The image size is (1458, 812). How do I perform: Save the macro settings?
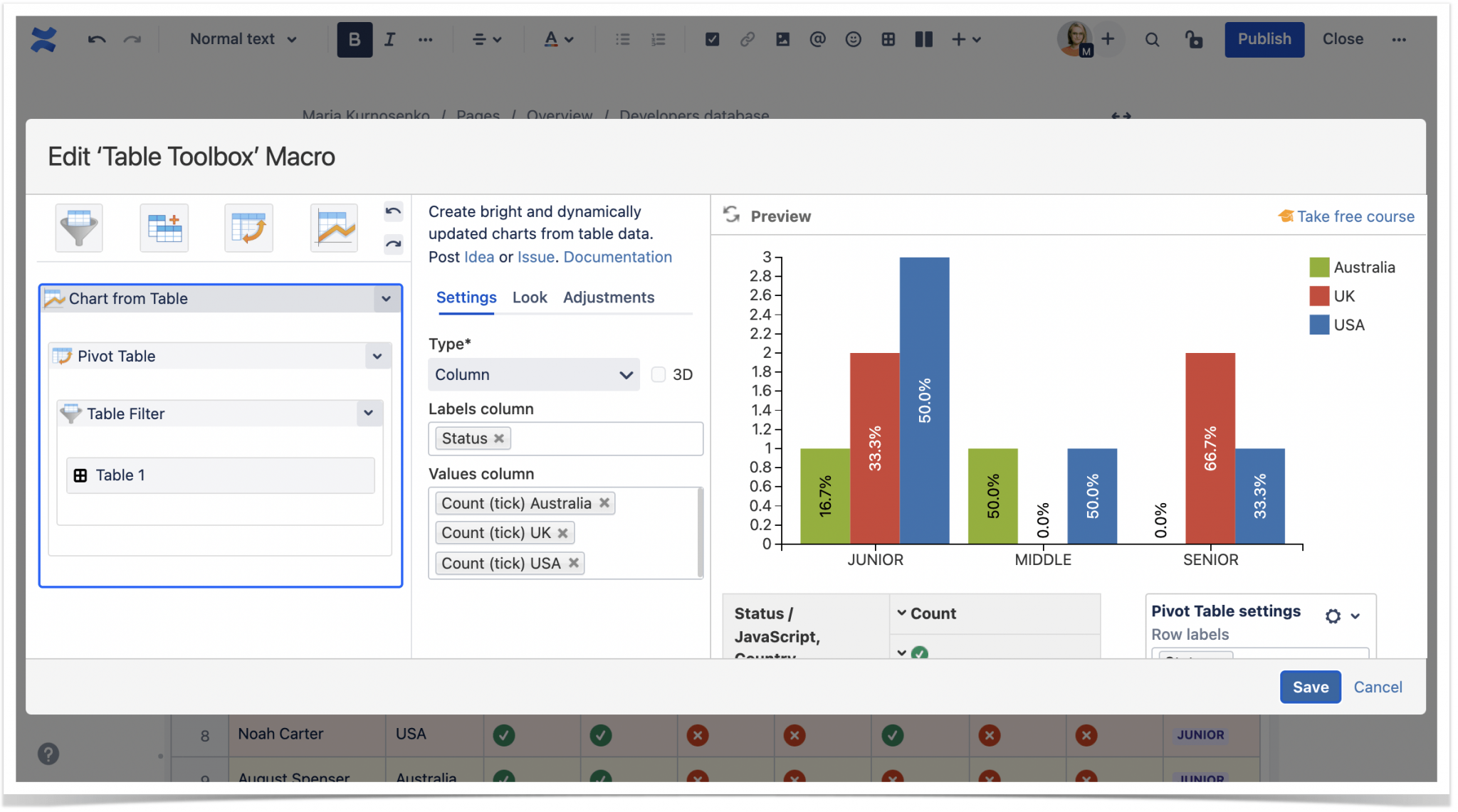[x=1310, y=686]
